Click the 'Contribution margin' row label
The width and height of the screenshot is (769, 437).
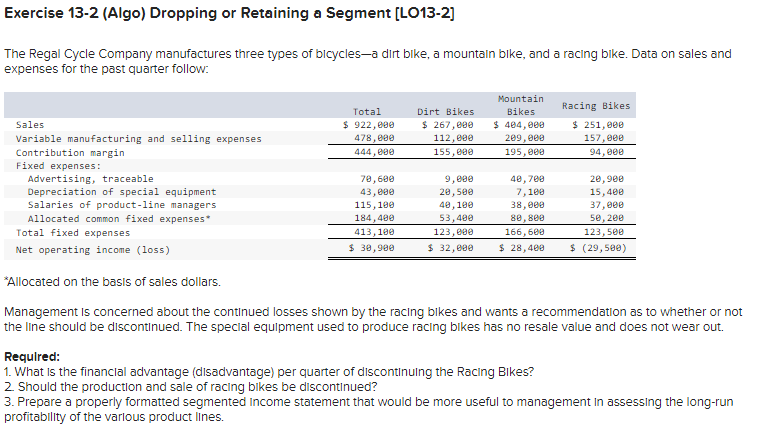[x=70, y=153]
